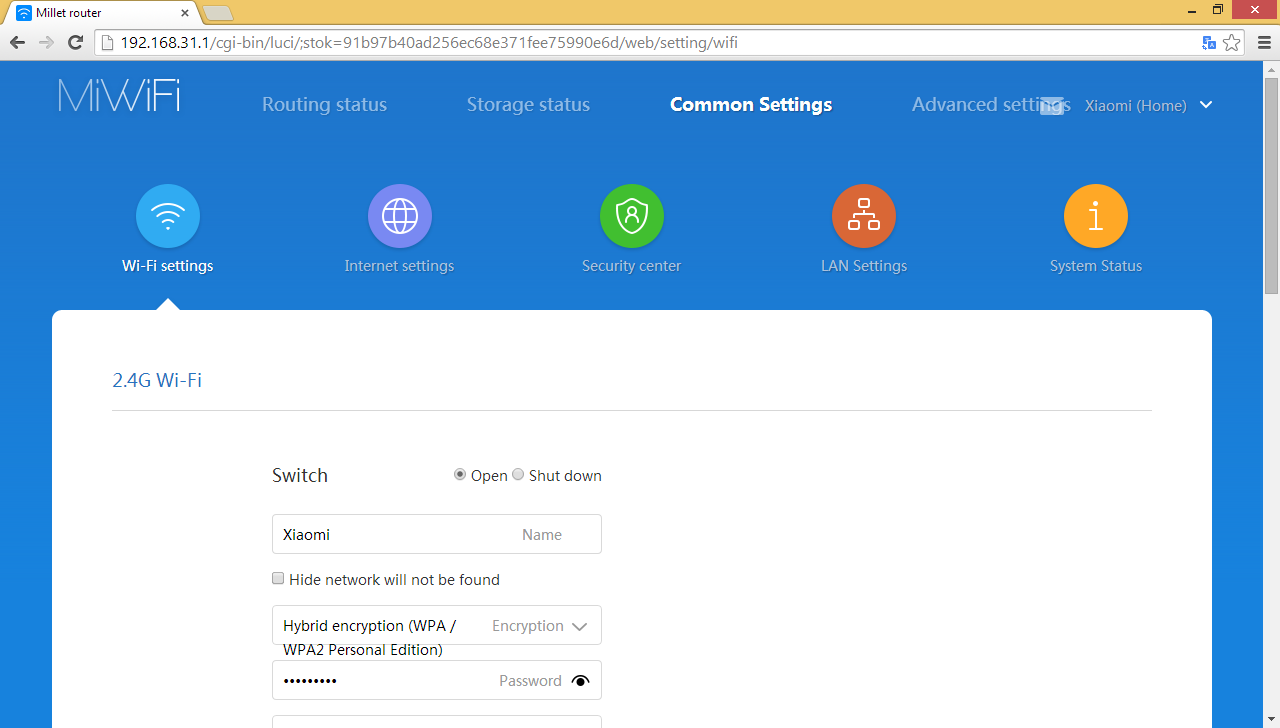Click the 2.4G Wi-Fi section heading
The width and height of the screenshot is (1280, 728).
click(x=157, y=380)
